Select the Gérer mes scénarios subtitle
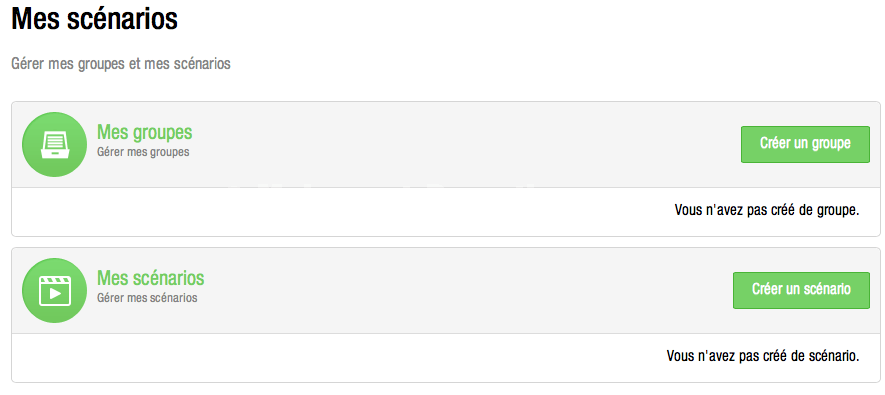 coord(147,297)
